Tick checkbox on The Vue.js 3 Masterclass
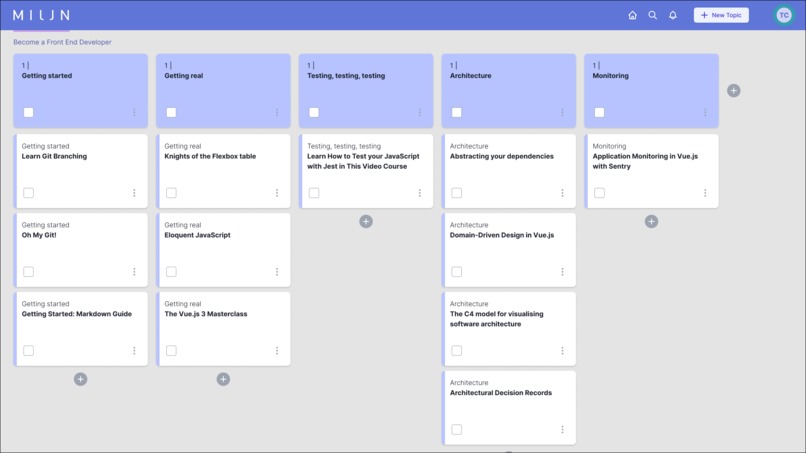 (171, 351)
